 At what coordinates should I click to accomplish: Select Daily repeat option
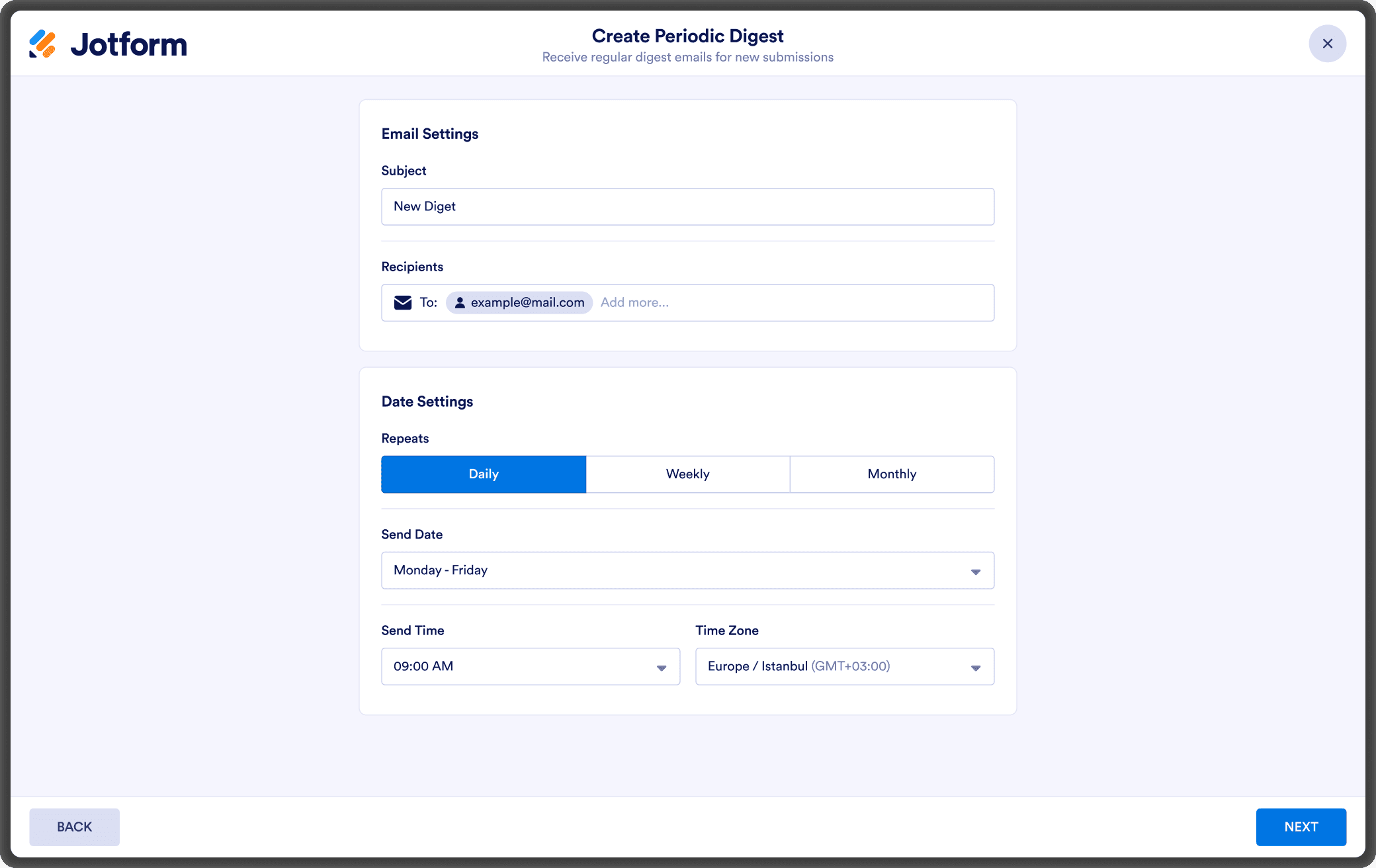click(x=484, y=474)
